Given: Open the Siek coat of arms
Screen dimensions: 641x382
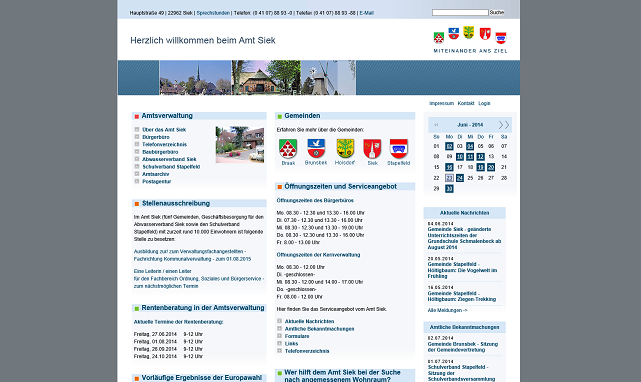Looking at the screenshot, I should (x=372, y=149).
